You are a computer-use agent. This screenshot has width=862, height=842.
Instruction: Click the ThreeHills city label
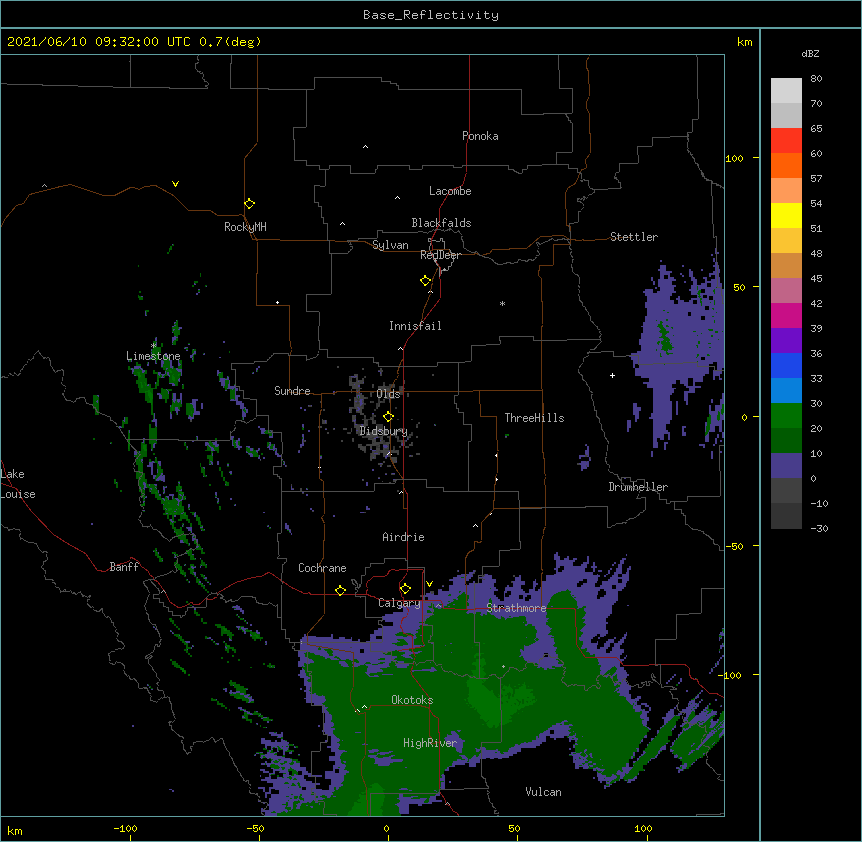(x=534, y=418)
